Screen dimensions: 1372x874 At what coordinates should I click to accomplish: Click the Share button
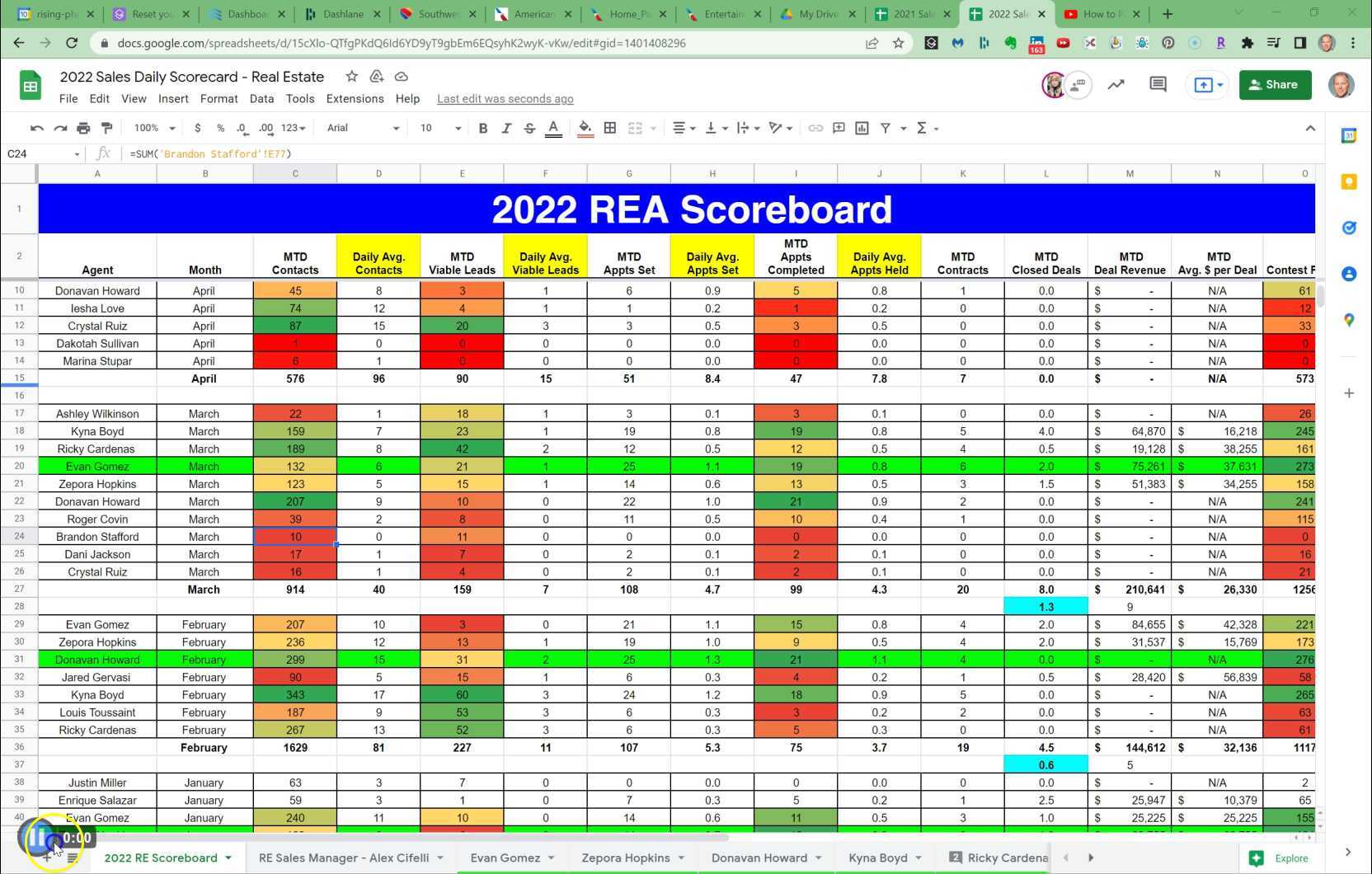point(1275,84)
